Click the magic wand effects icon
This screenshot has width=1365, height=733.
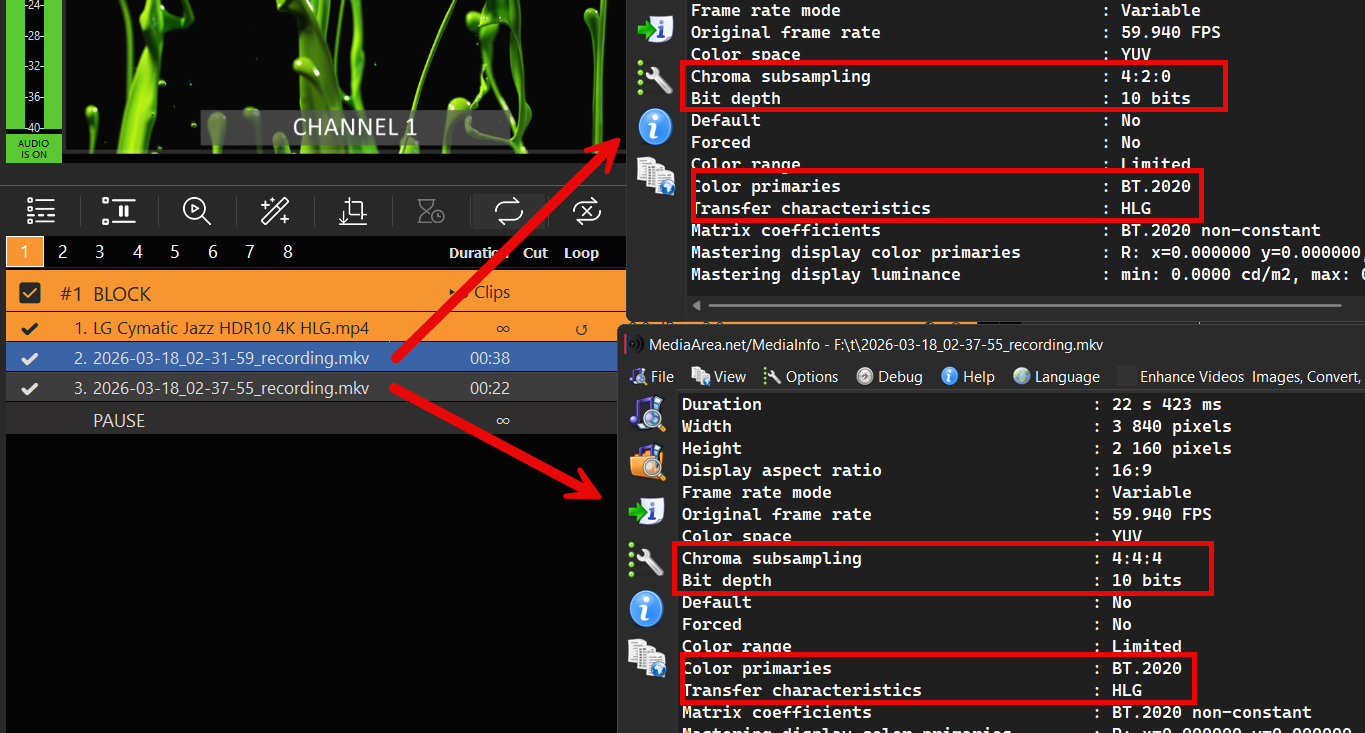click(x=274, y=211)
